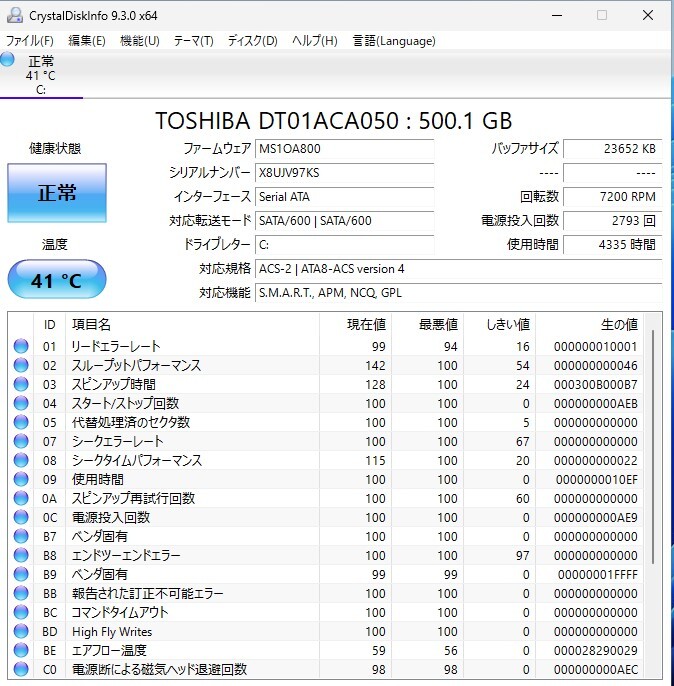Click the power on hours value 4335 時間

tap(613, 245)
